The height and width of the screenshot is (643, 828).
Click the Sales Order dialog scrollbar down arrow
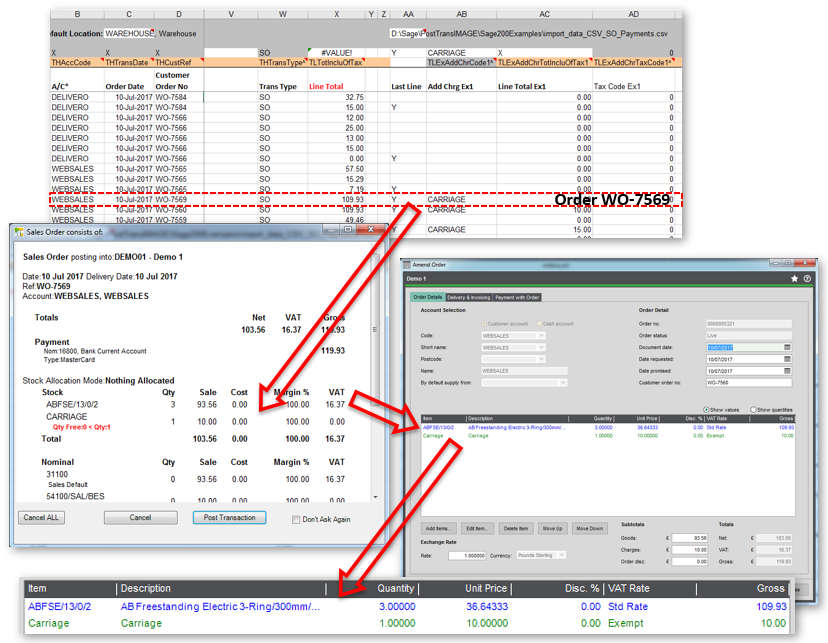tap(375, 497)
